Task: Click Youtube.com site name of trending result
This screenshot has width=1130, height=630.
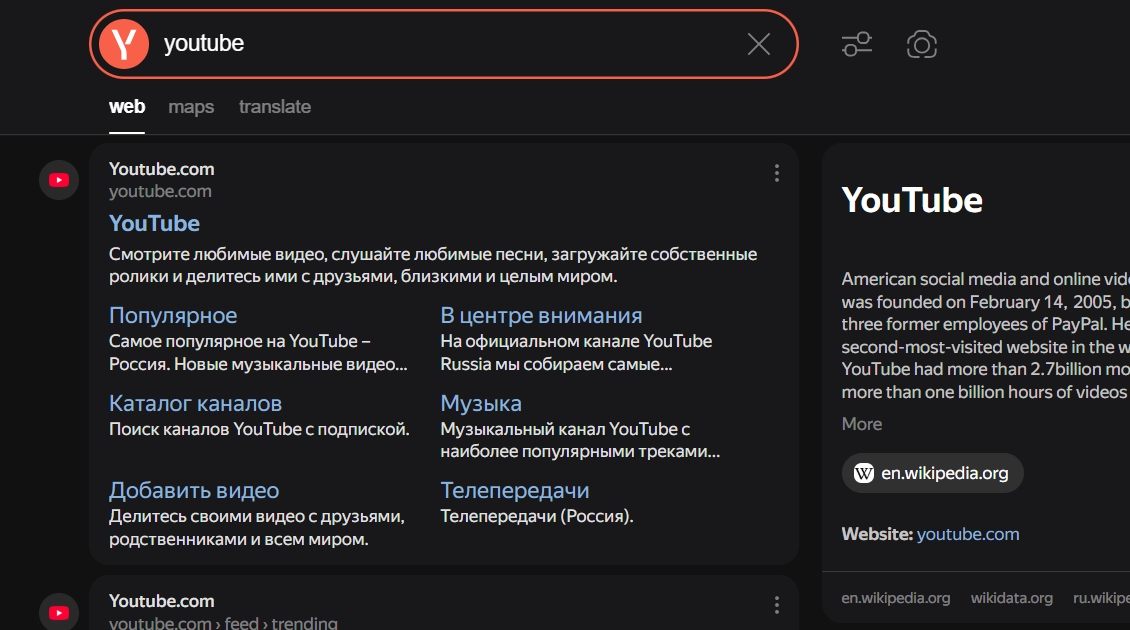Action: coord(161,600)
